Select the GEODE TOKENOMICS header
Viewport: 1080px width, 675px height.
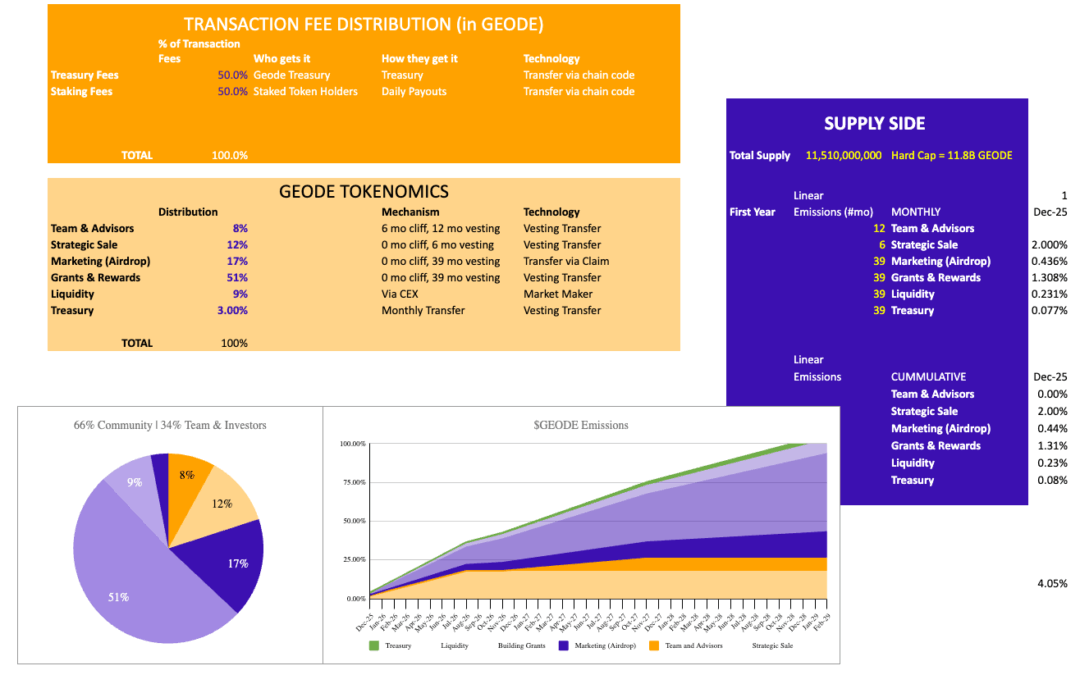point(363,192)
